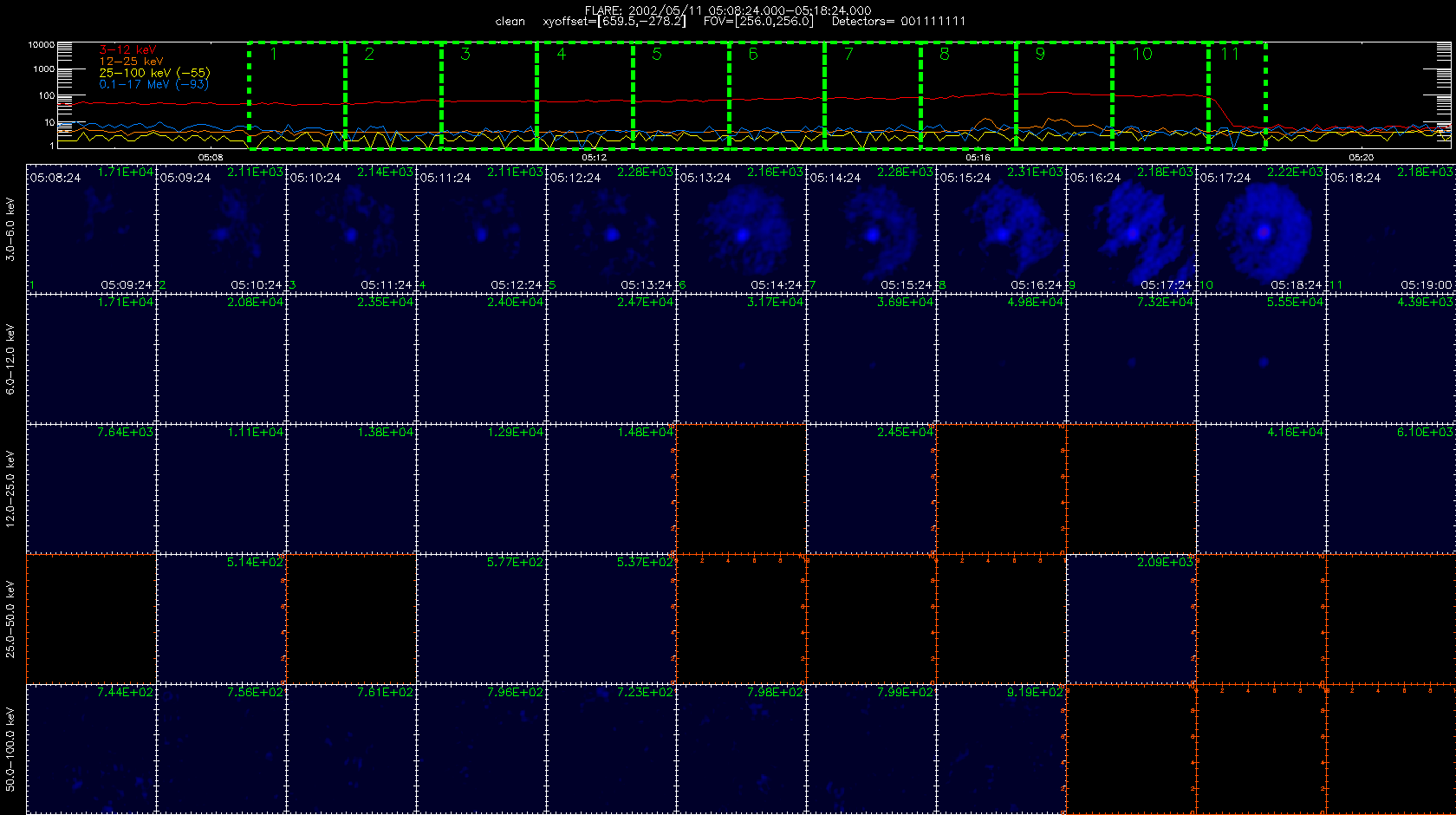The height and width of the screenshot is (815, 1456).
Task: Click the orange '12-25 keV' legend entry
Action: [131, 62]
